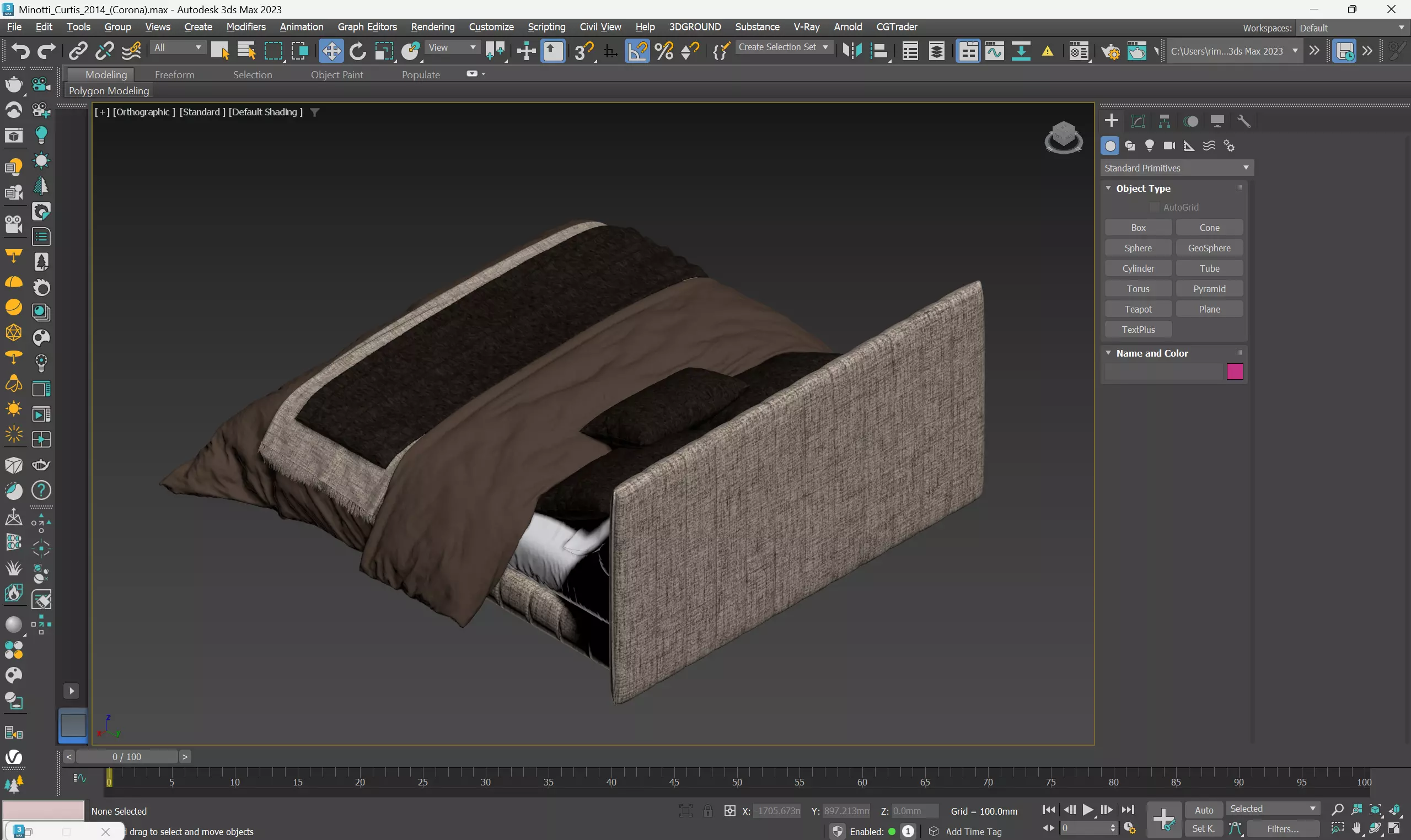Open Create Selection Set dropdown
Image resolution: width=1411 pixels, height=840 pixels.
point(784,47)
